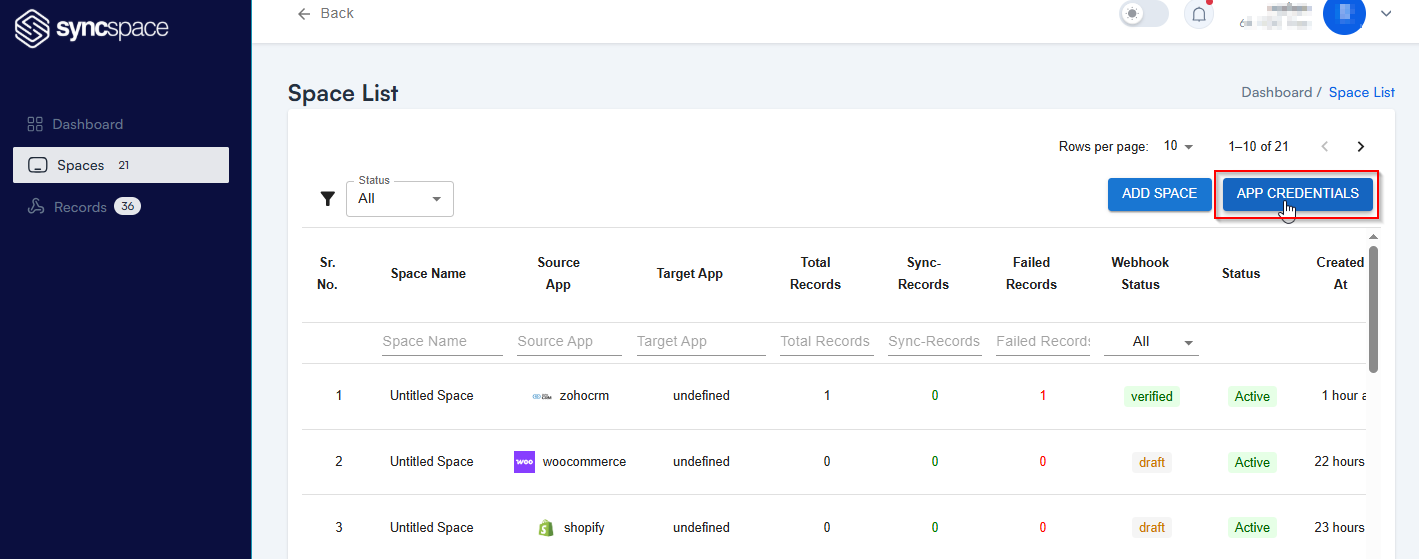Click the filter funnel icon
Viewport: 1419px width, 559px height.
327,199
